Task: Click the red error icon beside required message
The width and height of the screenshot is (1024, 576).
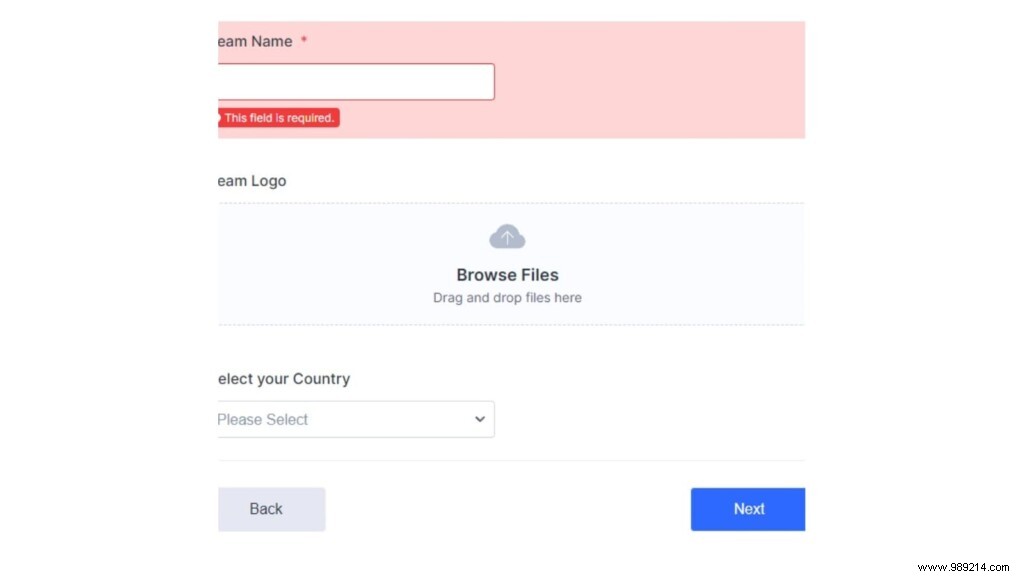Action: coord(218,118)
